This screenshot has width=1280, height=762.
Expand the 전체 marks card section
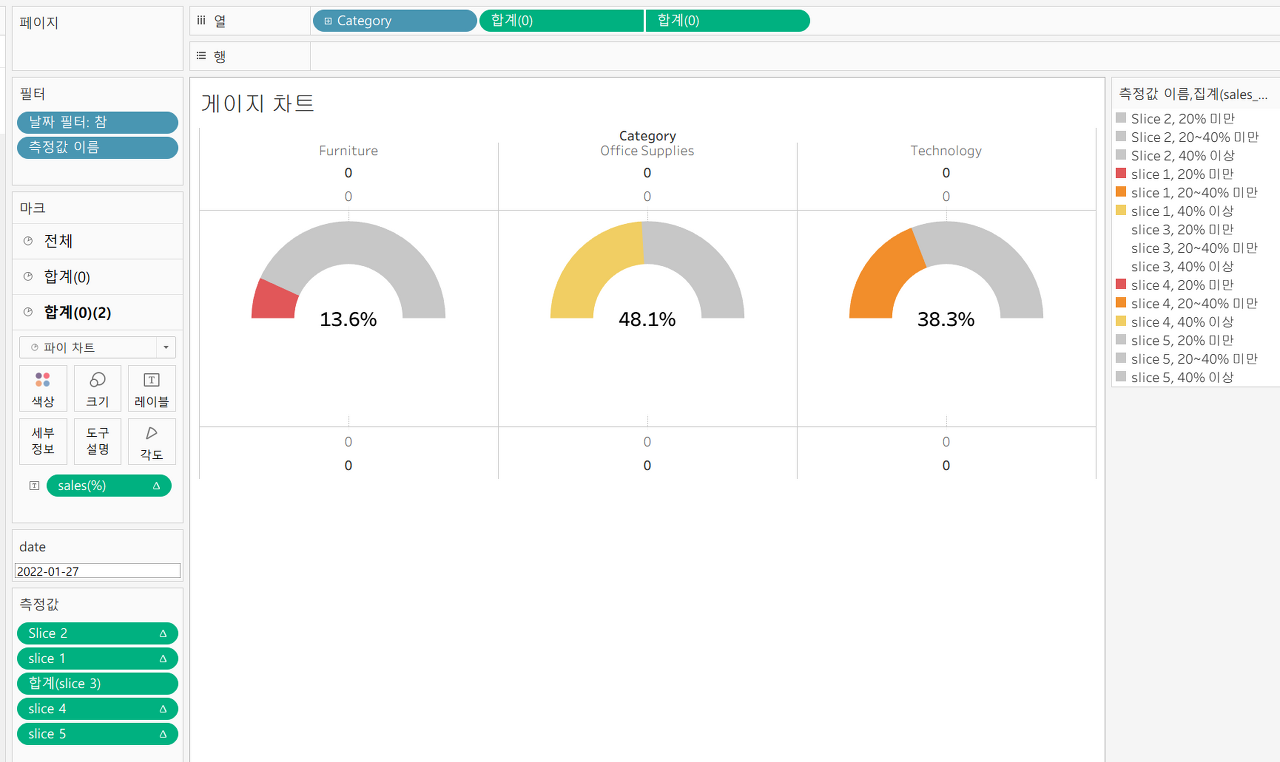(97, 241)
